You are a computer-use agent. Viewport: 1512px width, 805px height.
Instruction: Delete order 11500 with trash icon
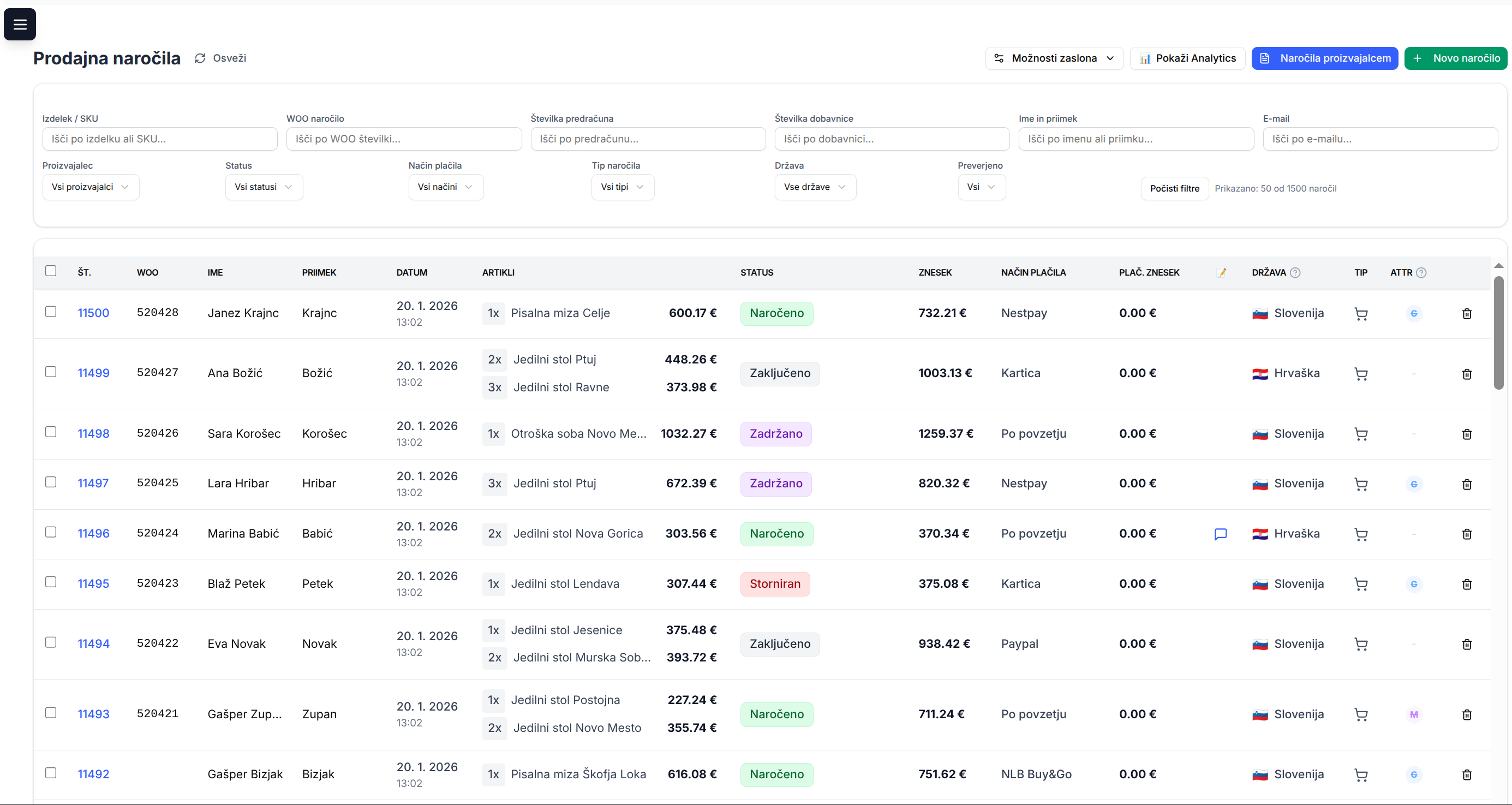coord(1466,314)
